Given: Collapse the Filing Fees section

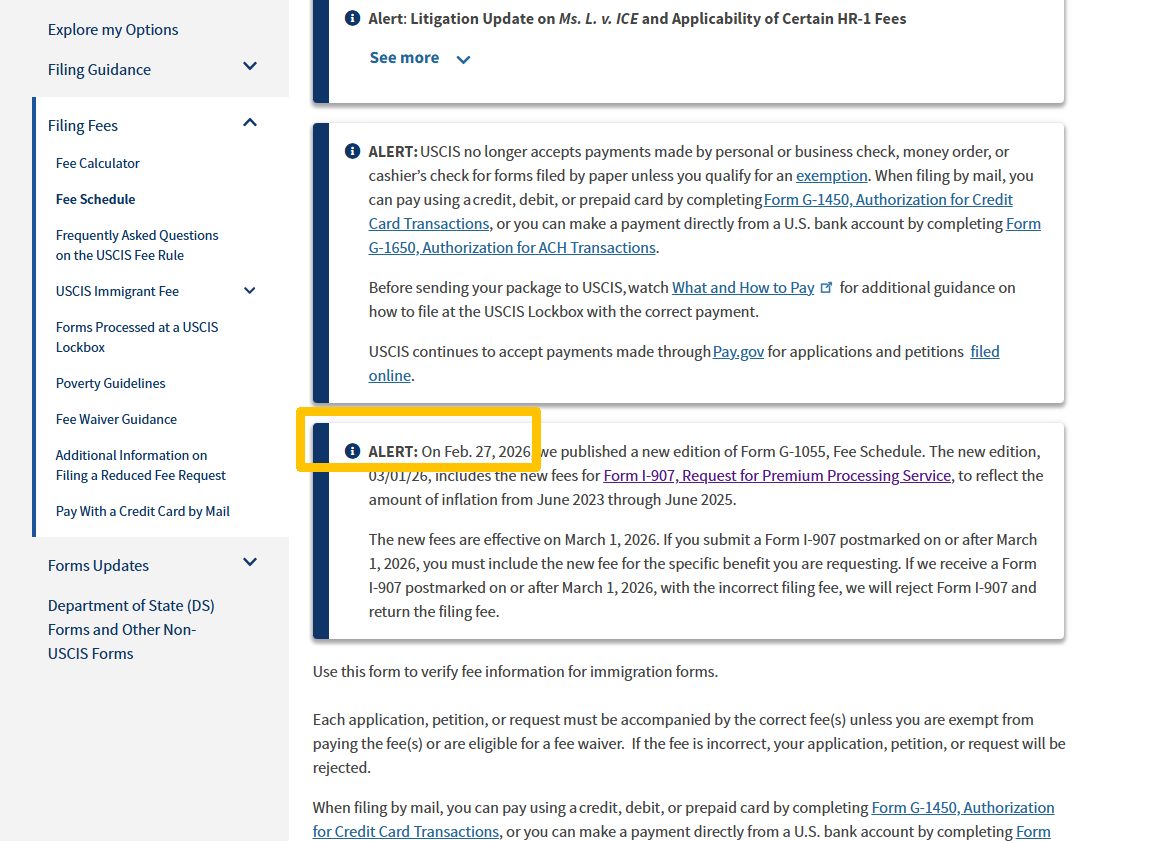Looking at the screenshot, I should tap(250, 123).
